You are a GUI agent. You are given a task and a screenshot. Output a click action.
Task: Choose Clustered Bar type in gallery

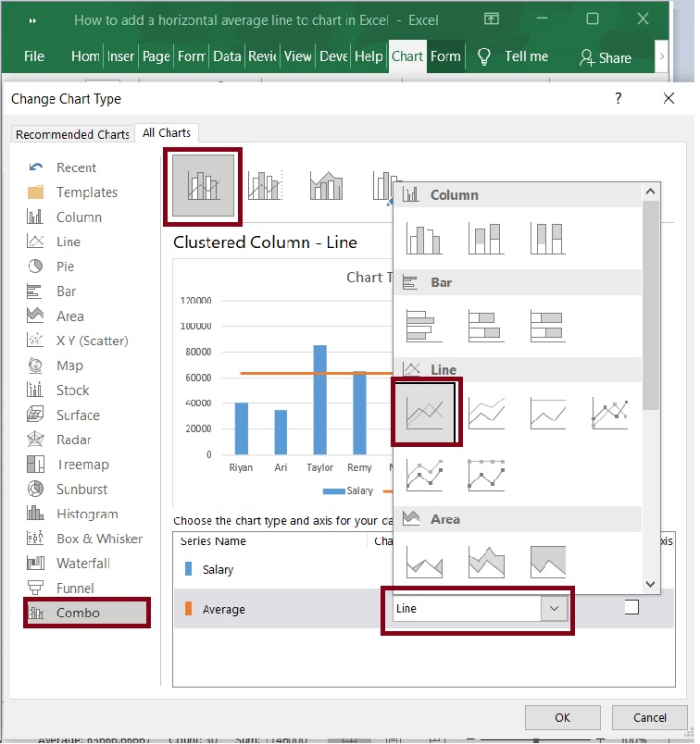[x=424, y=326]
